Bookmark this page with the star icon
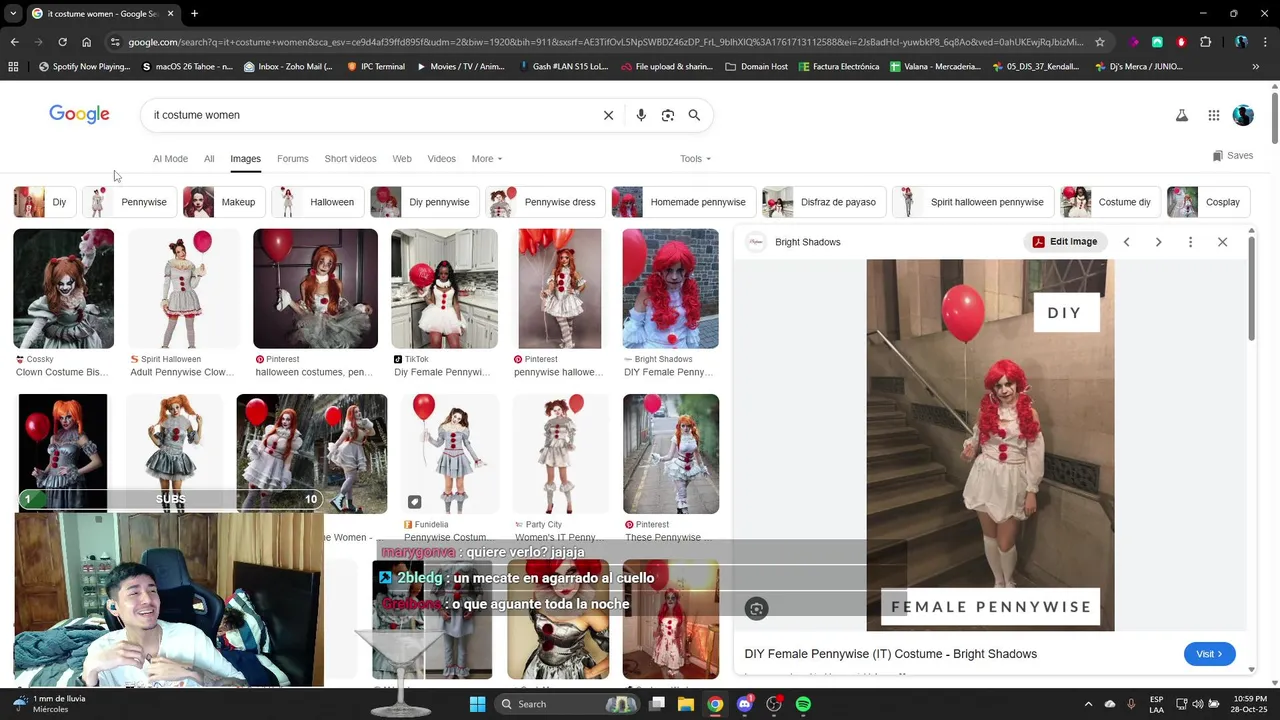Screen dimensions: 1280x720 pos(1100,42)
